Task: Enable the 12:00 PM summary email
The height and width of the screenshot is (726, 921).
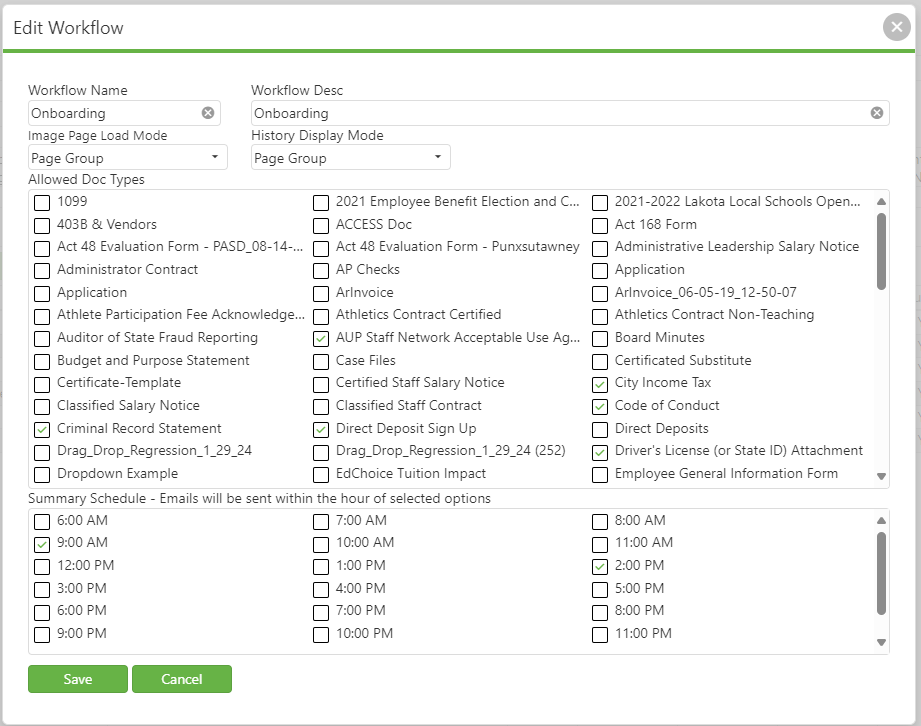Action: (42, 567)
